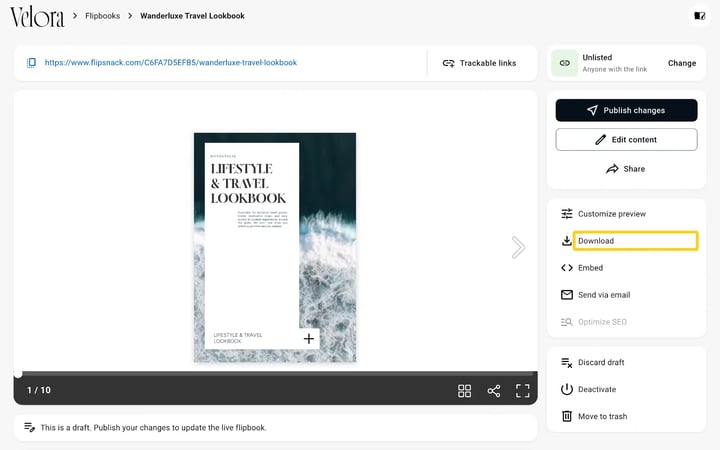Click the Share arrow icon

(612, 169)
